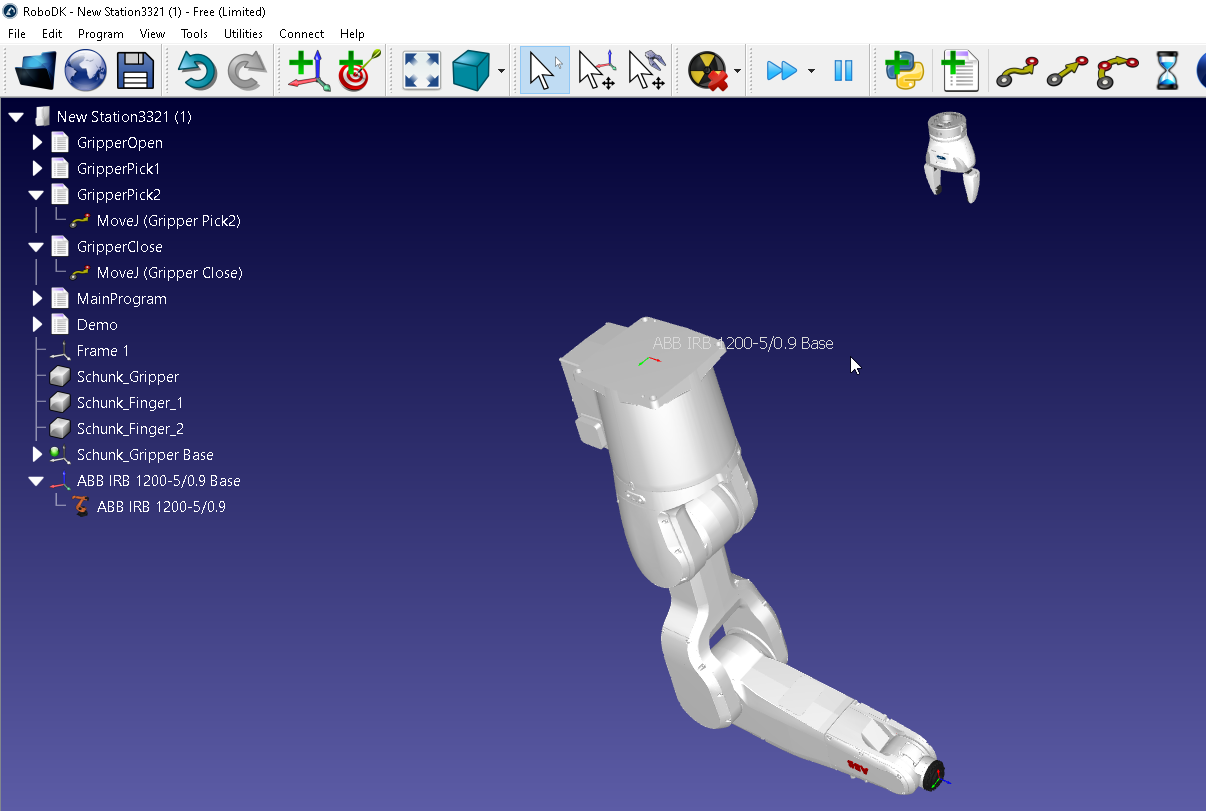Activate the select arrow tool
Screen dimensions: 1206x811
pyautogui.click(x=544, y=71)
